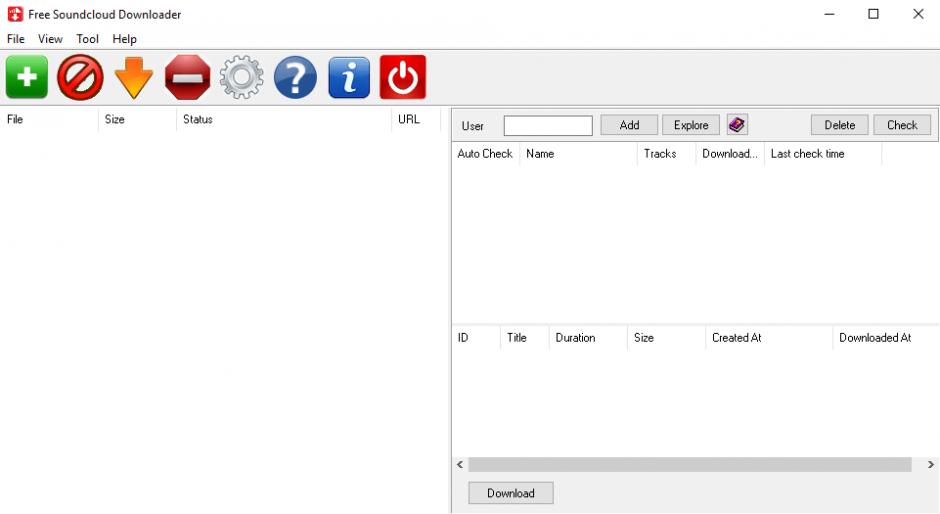
Task: Show about info with the blue i icon
Action: (x=349, y=77)
